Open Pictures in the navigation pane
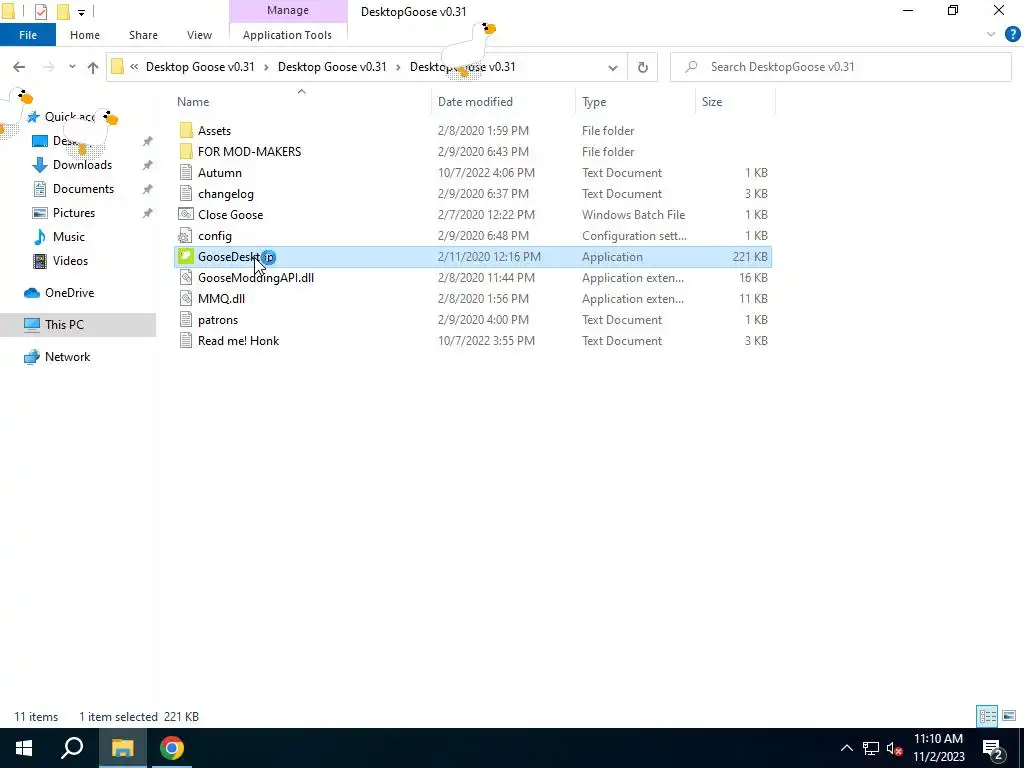The width and height of the screenshot is (1024, 768). pyautogui.click(x=74, y=213)
